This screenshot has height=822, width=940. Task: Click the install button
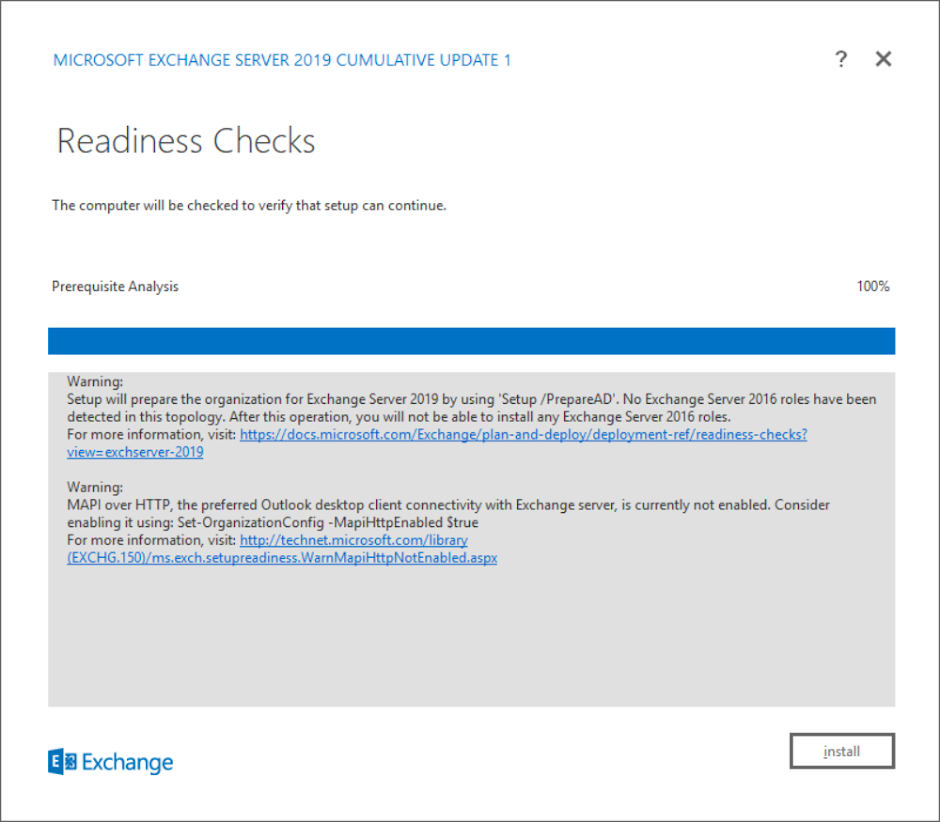click(842, 751)
